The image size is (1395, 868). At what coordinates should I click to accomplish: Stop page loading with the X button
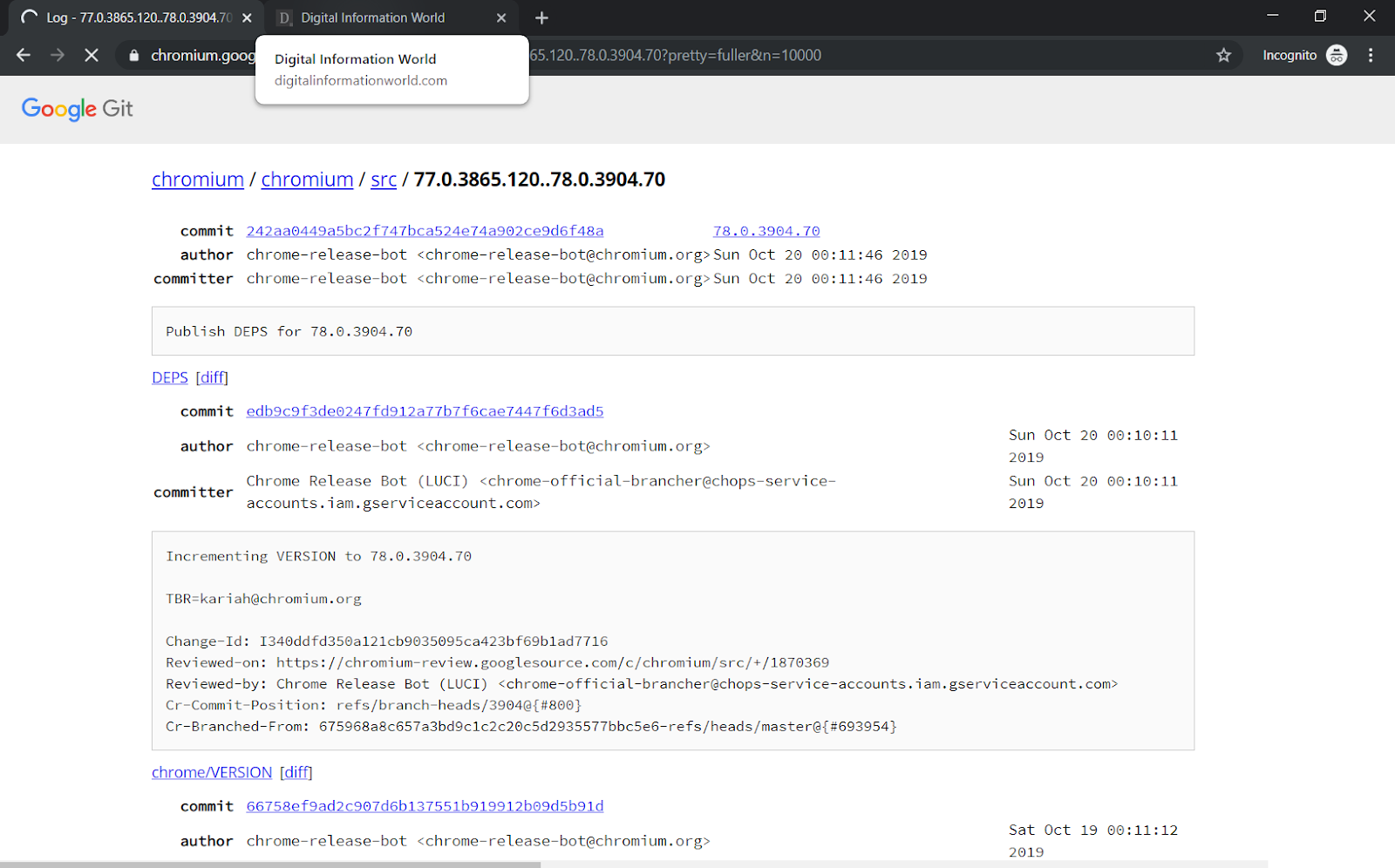tap(92, 55)
